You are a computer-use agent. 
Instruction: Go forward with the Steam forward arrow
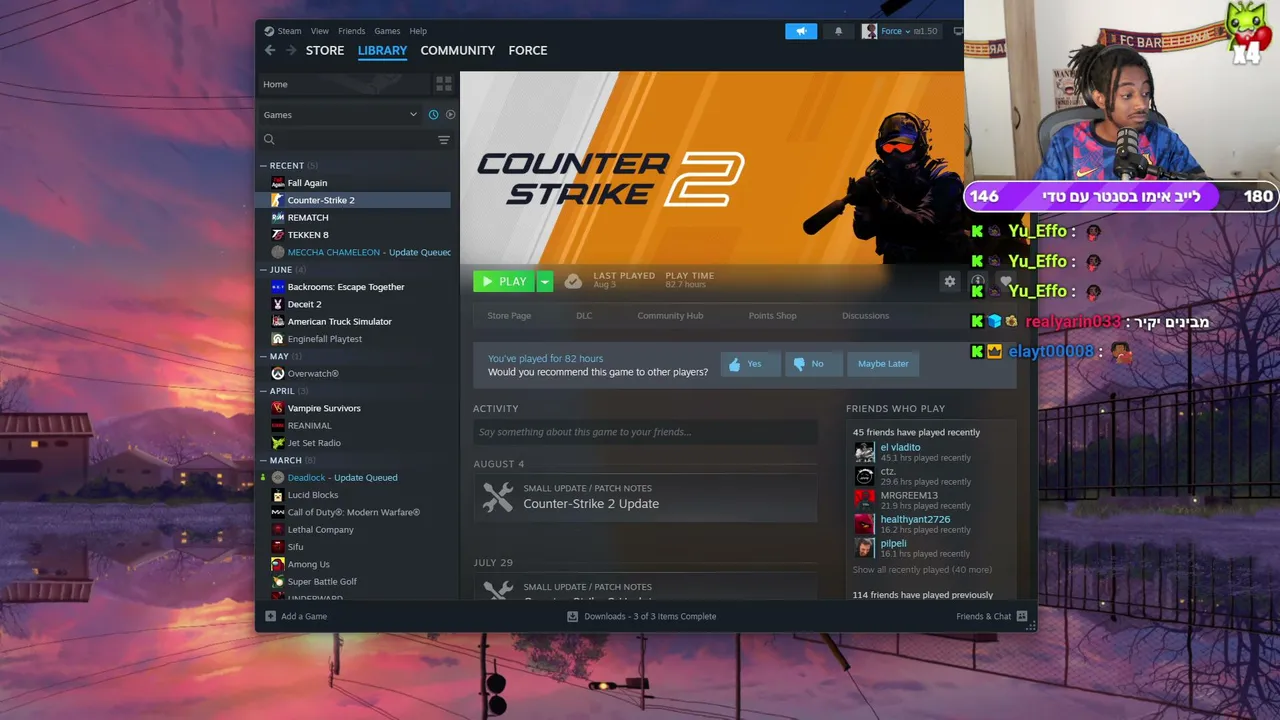click(x=291, y=50)
